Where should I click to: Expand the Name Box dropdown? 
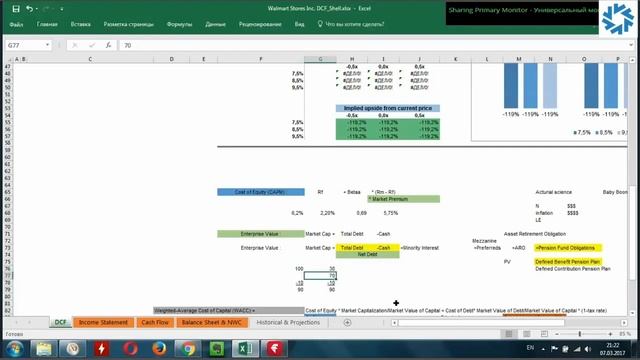pyautogui.click(x=47, y=45)
